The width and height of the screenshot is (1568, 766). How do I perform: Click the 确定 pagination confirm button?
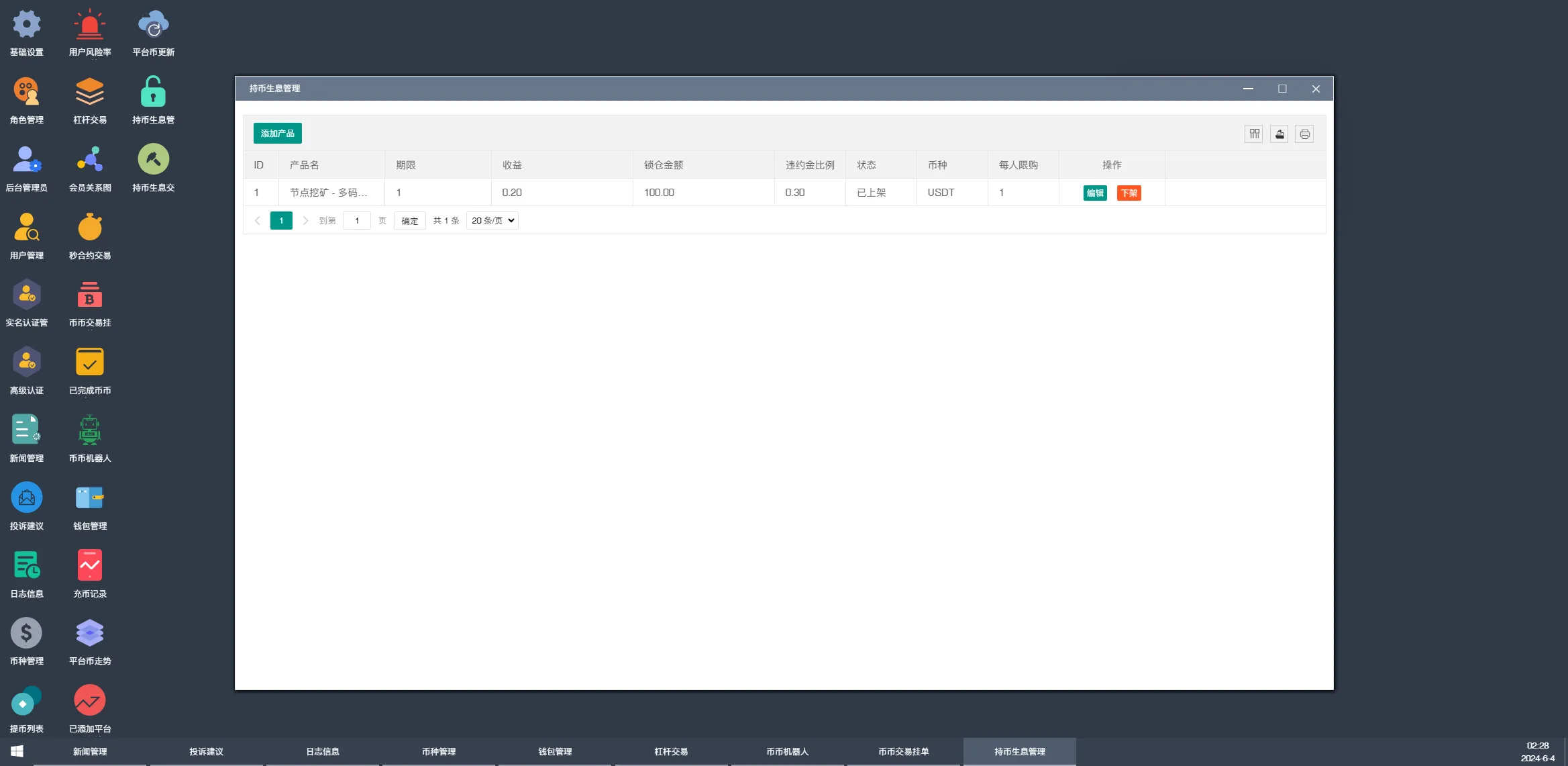410,221
